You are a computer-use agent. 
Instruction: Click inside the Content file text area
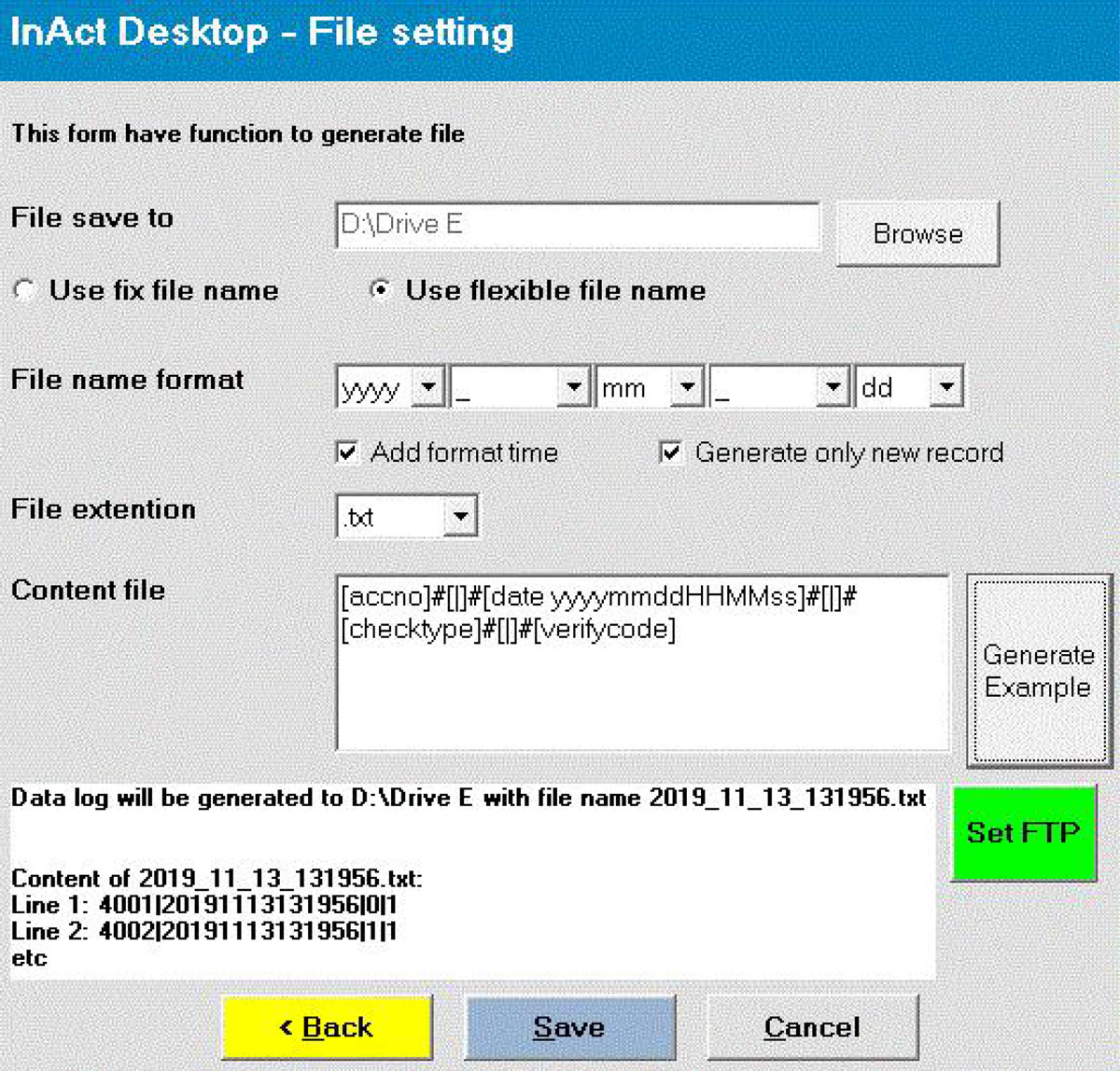(644, 662)
